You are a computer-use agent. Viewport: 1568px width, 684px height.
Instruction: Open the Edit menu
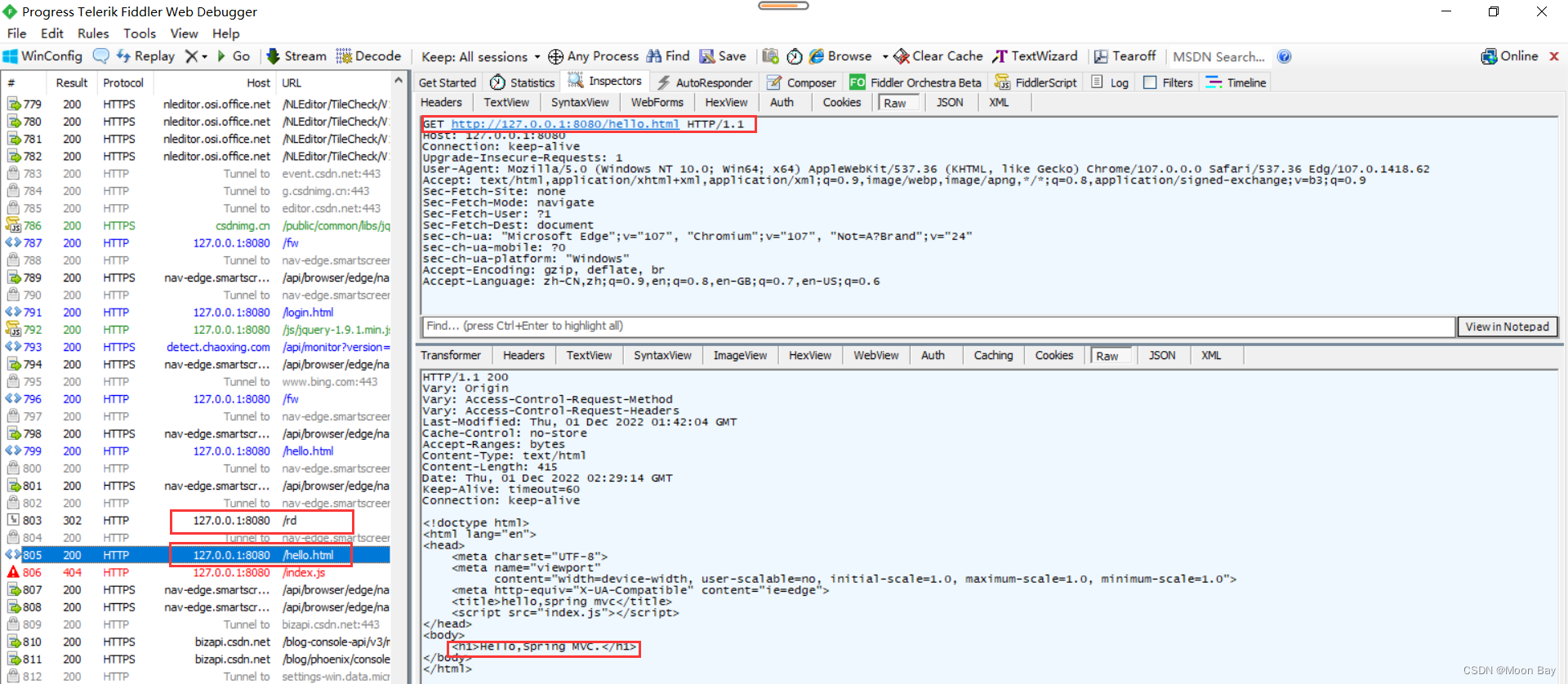52,33
